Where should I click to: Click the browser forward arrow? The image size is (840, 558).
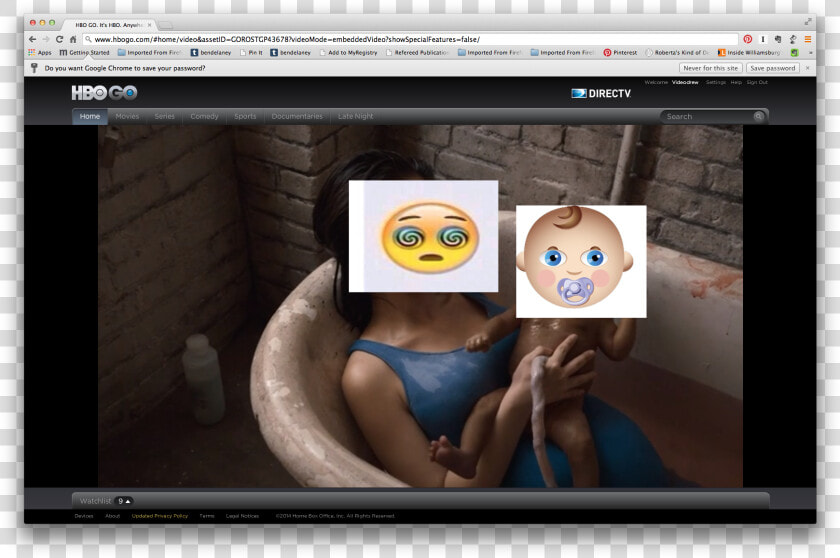click(x=46, y=39)
